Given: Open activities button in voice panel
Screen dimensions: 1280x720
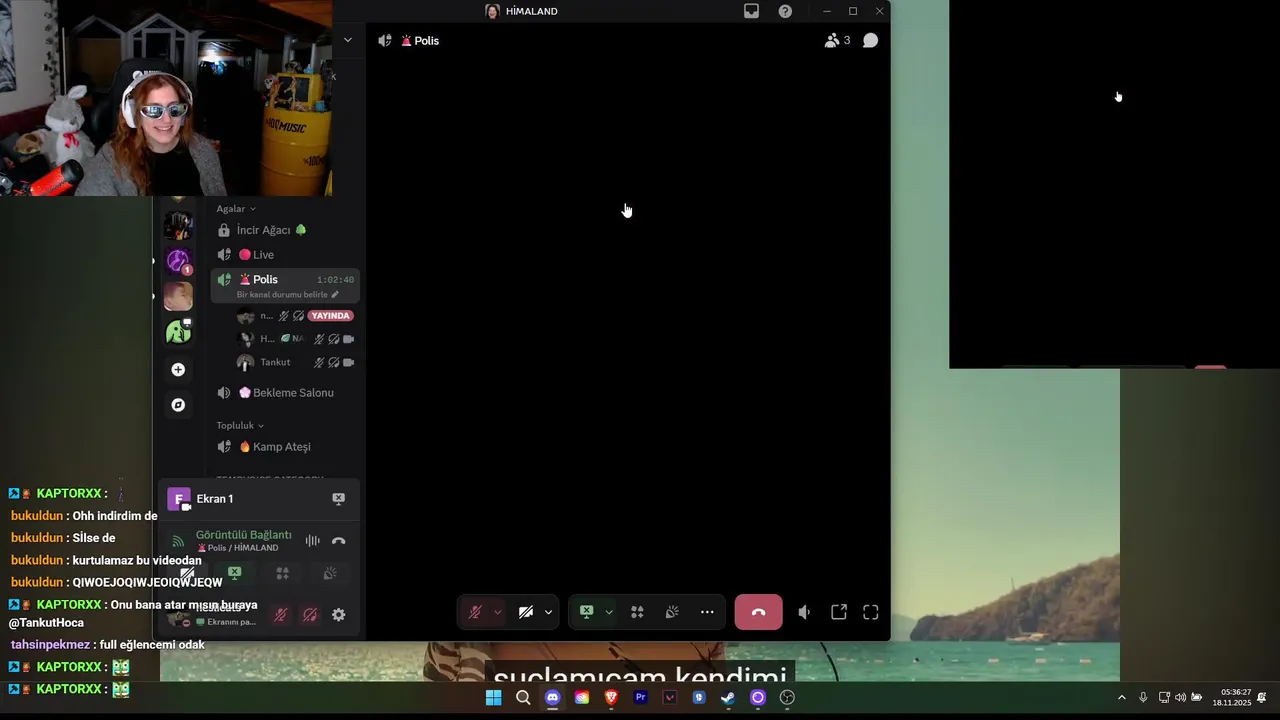Looking at the screenshot, I should pos(282,573).
